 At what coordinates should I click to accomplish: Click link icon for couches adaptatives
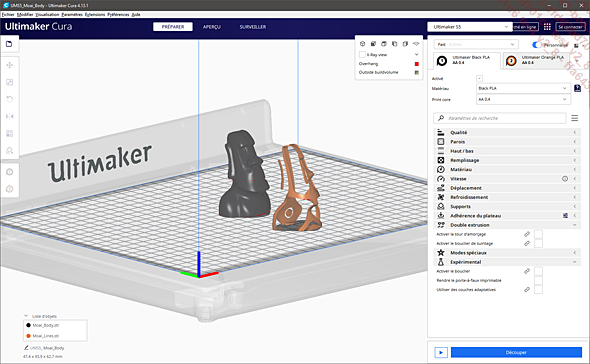527,290
